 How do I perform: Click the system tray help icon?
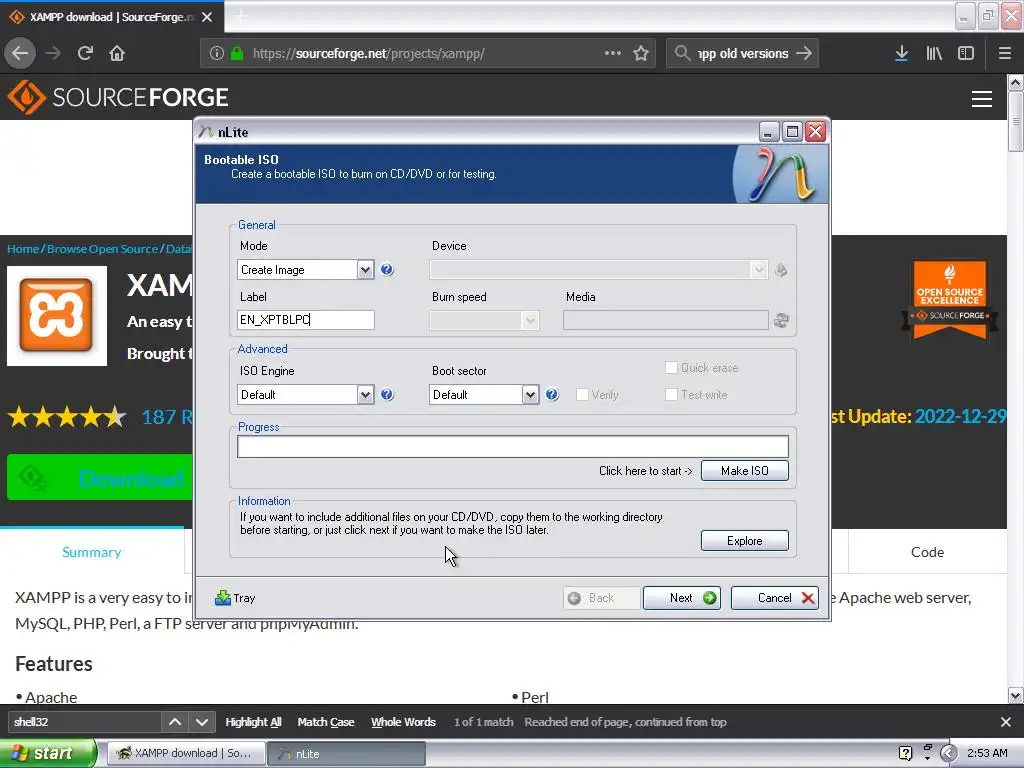(905, 753)
